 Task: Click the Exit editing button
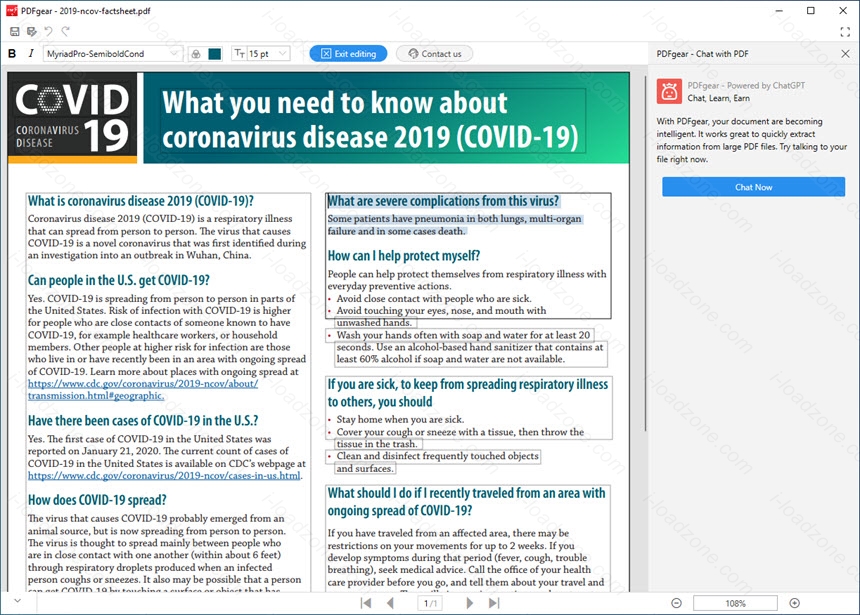pyautogui.click(x=348, y=53)
